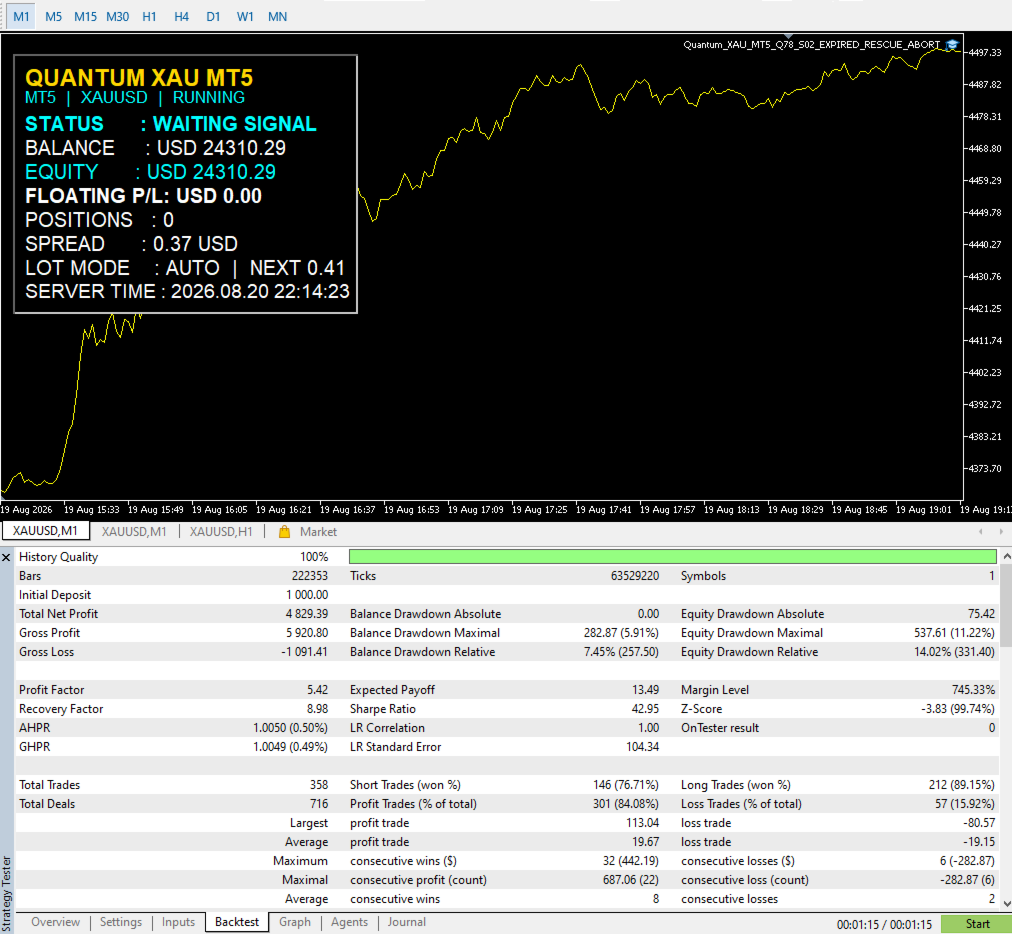Click the 19 Aug 17:09 time axis label
The image size is (1012, 934).
pyautogui.click(x=475, y=510)
